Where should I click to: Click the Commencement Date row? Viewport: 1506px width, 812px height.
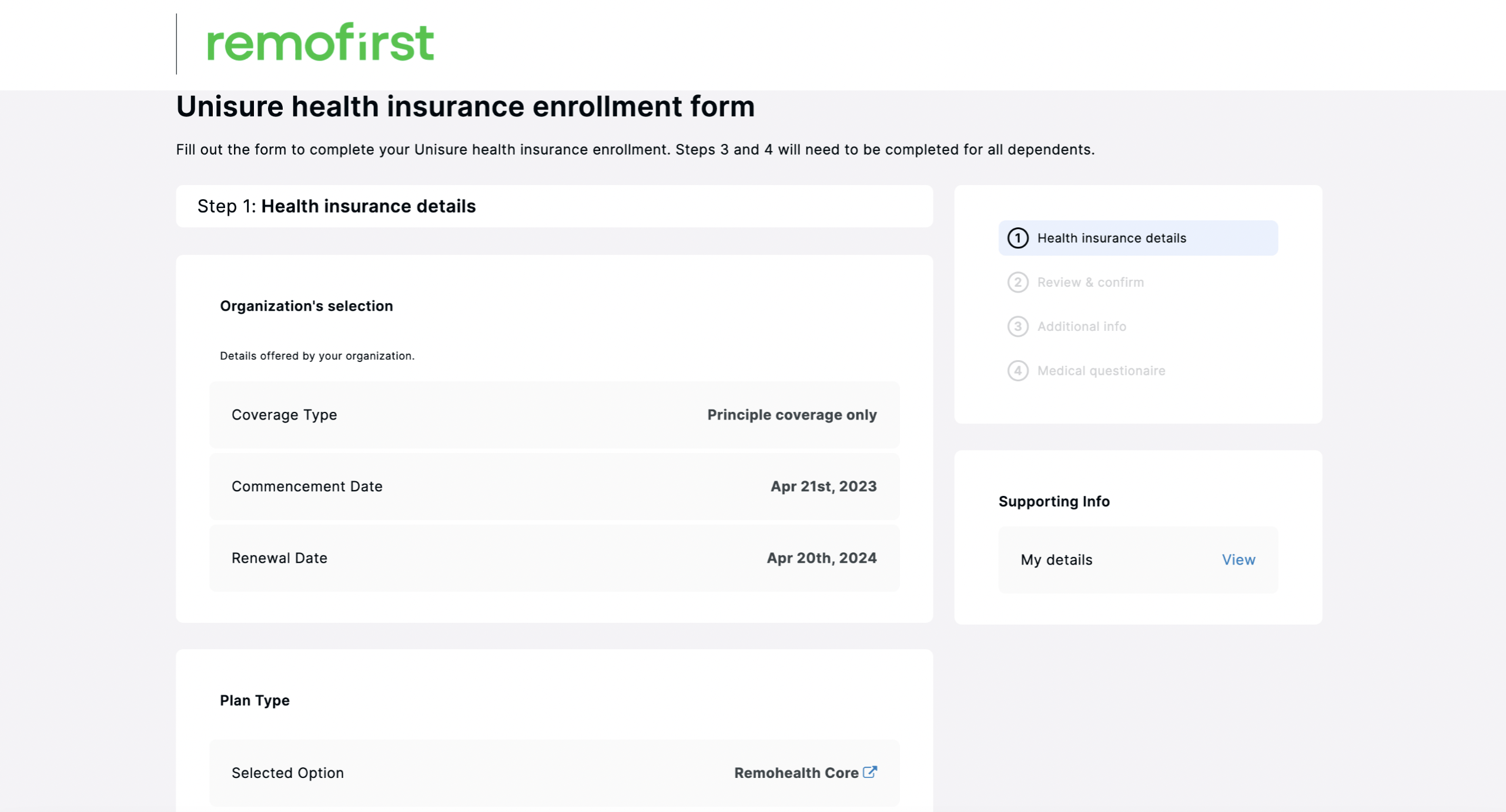554,486
